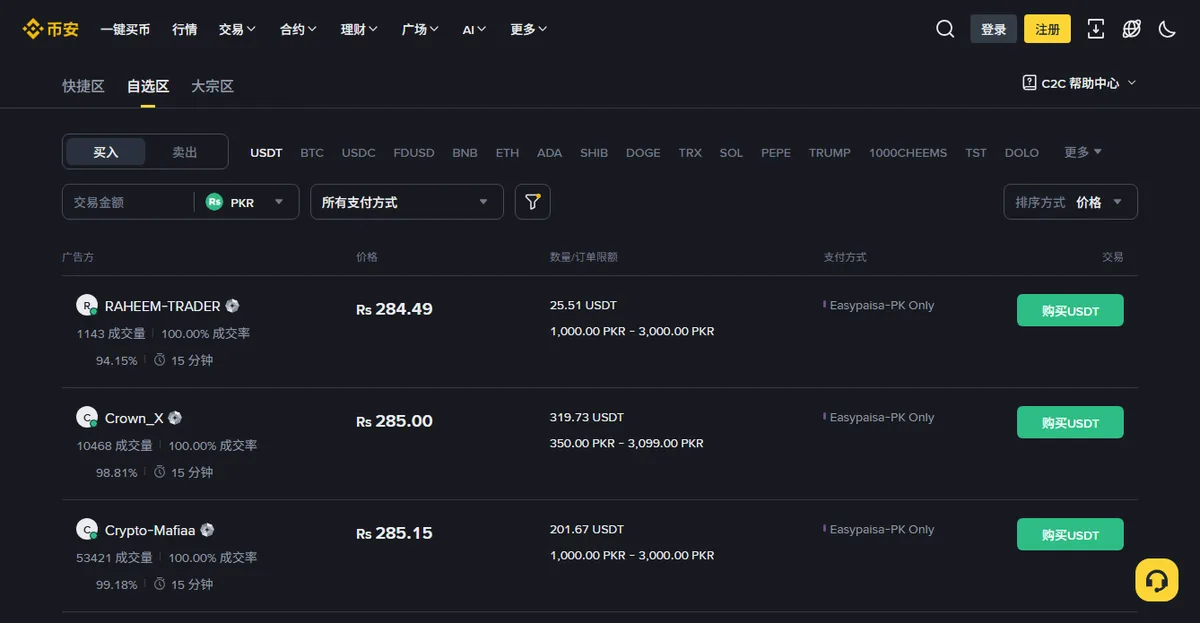Click Crown_X avatar icon
This screenshot has height=623, width=1200.
(87, 417)
